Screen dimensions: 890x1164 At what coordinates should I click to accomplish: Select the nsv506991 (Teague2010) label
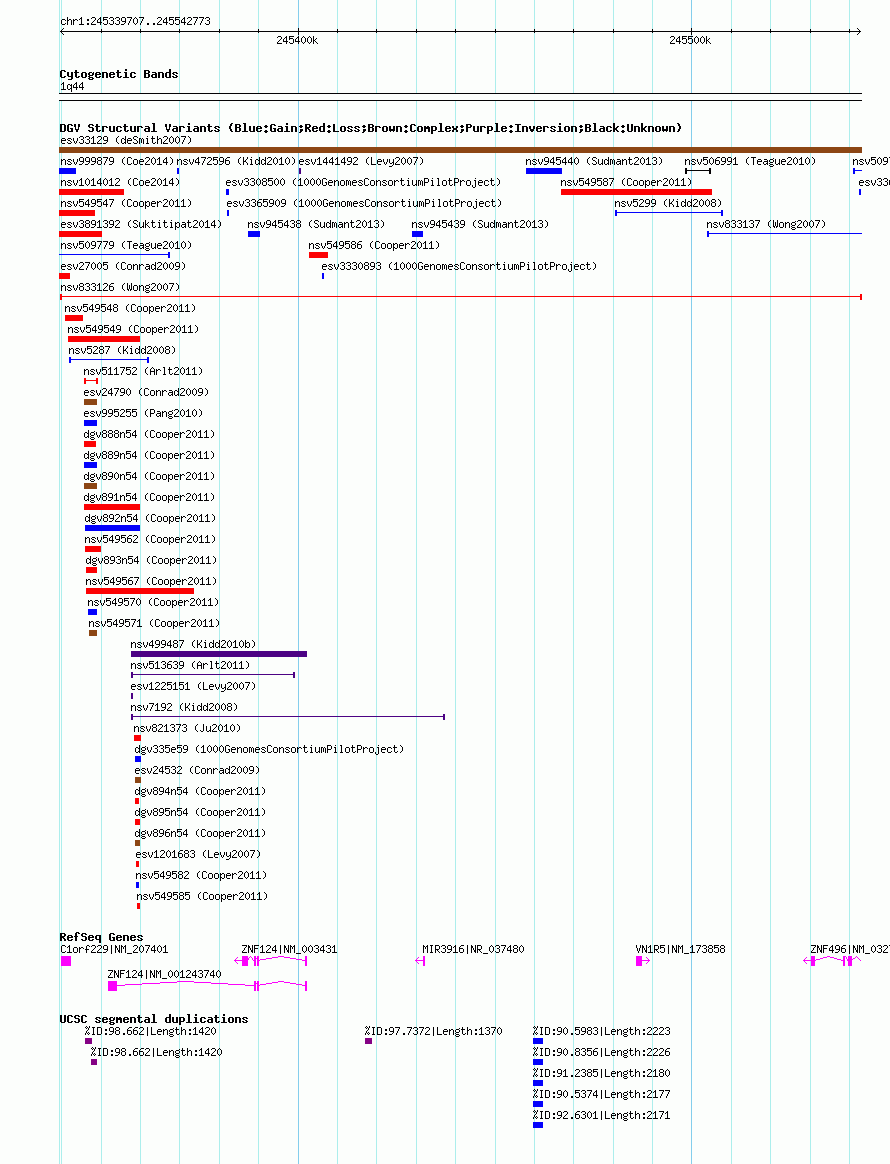[x=750, y=161]
